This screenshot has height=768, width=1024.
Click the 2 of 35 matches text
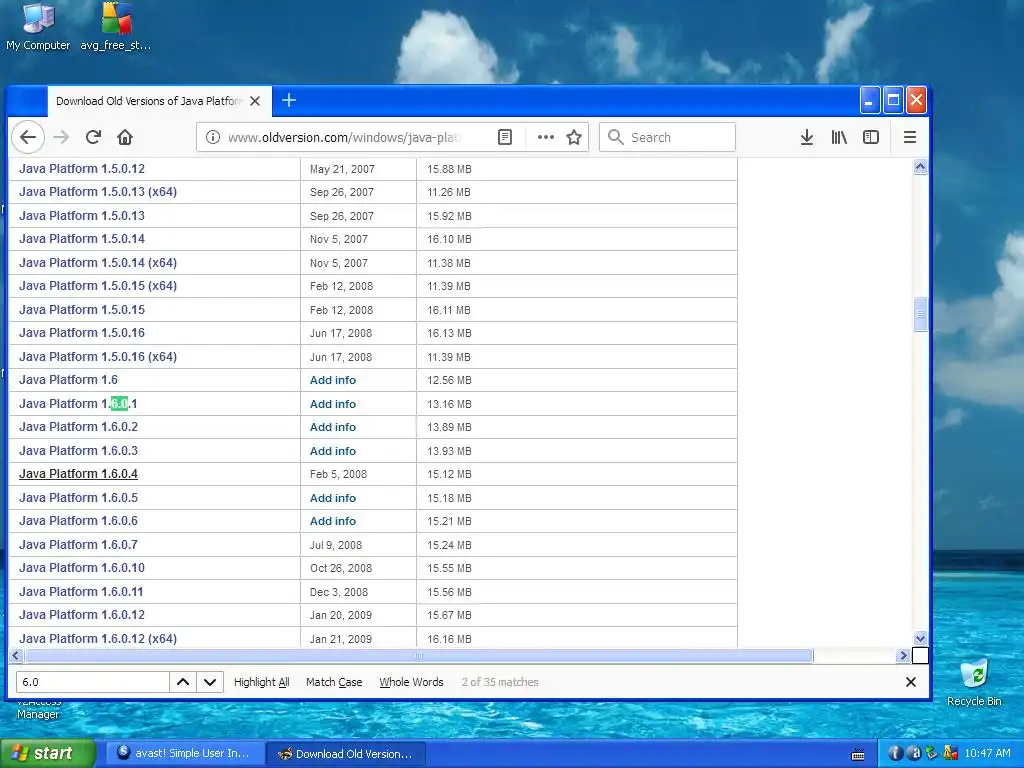500,682
